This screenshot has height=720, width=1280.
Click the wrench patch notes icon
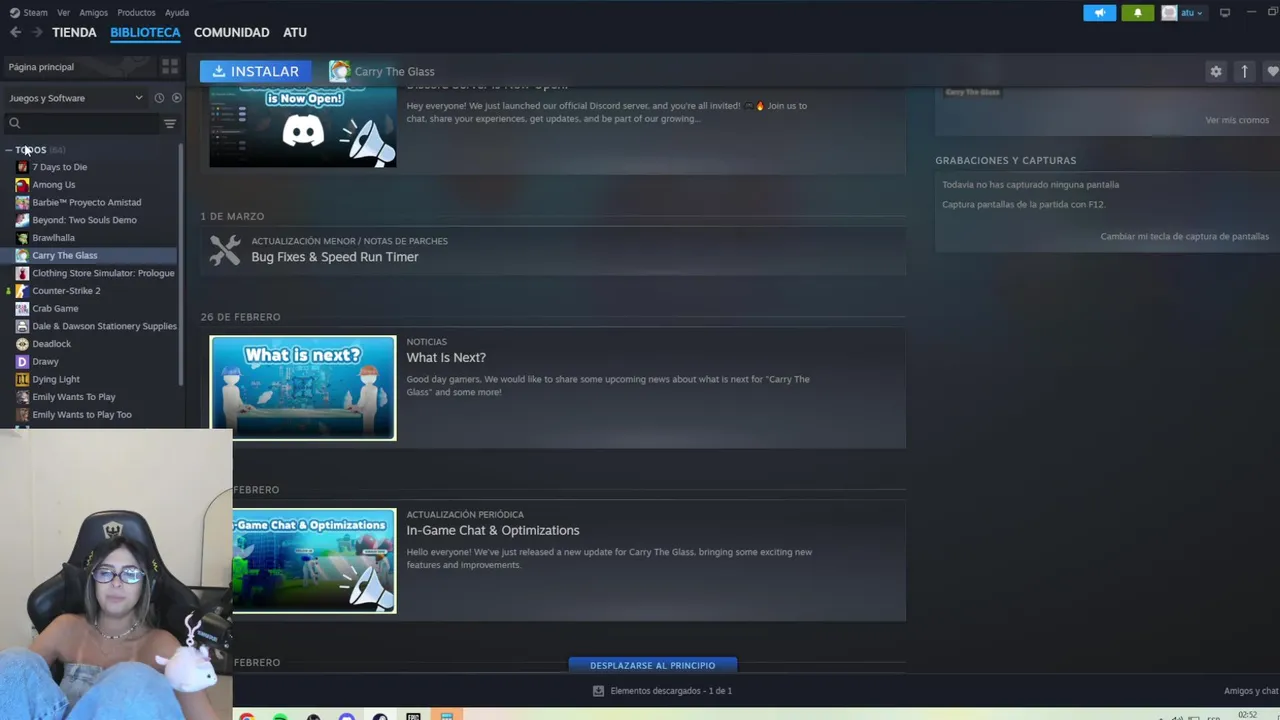click(225, 250)
